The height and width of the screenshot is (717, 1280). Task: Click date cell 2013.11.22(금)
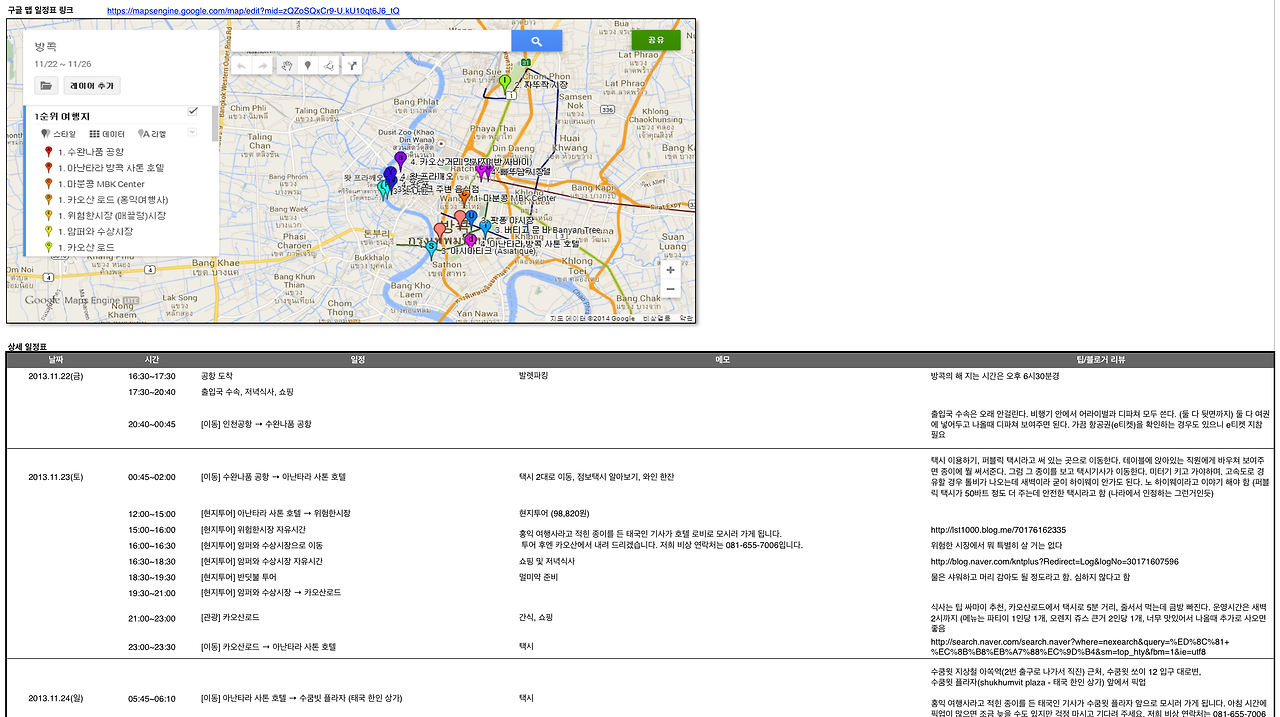click(56, 376)
